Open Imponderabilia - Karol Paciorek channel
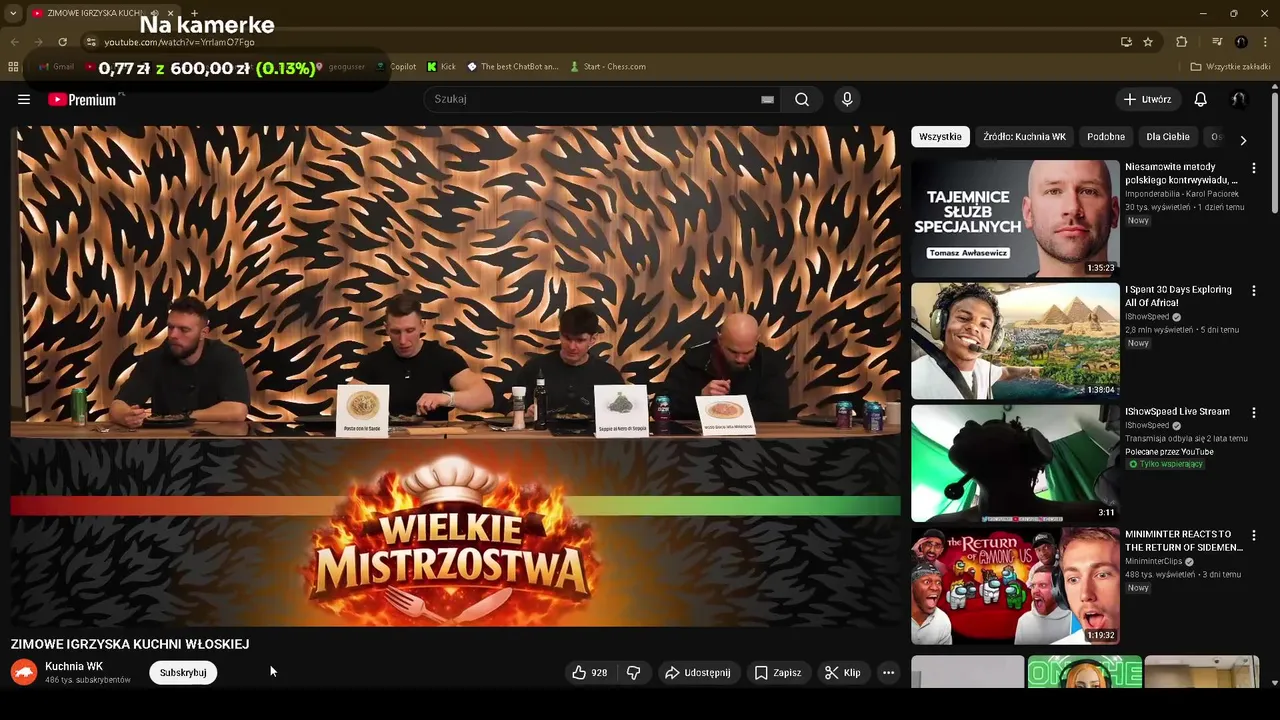Viewport: 1280px width, 720px height. click(1182, 194)
